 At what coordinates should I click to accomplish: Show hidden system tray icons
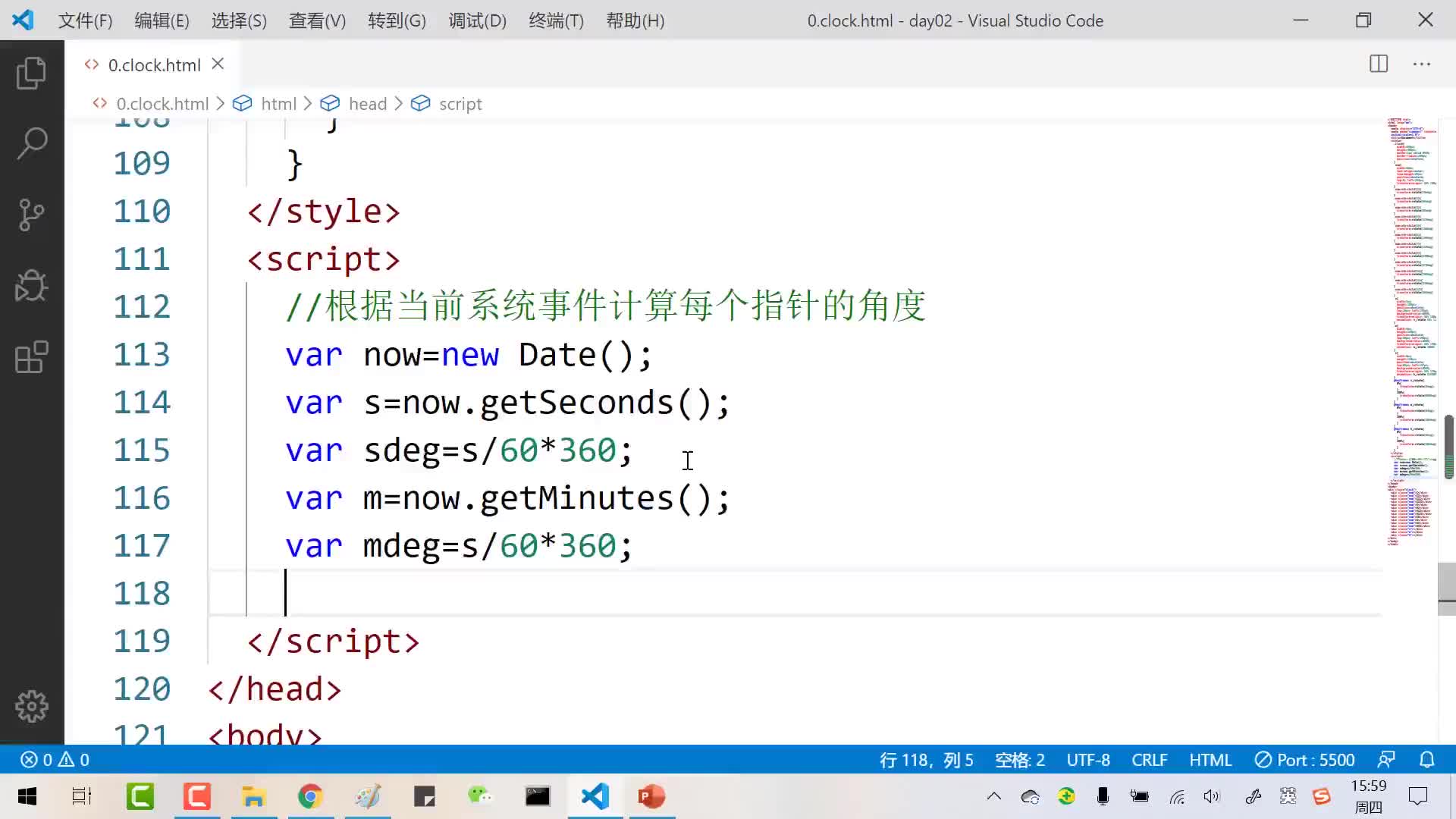point(993,796)
